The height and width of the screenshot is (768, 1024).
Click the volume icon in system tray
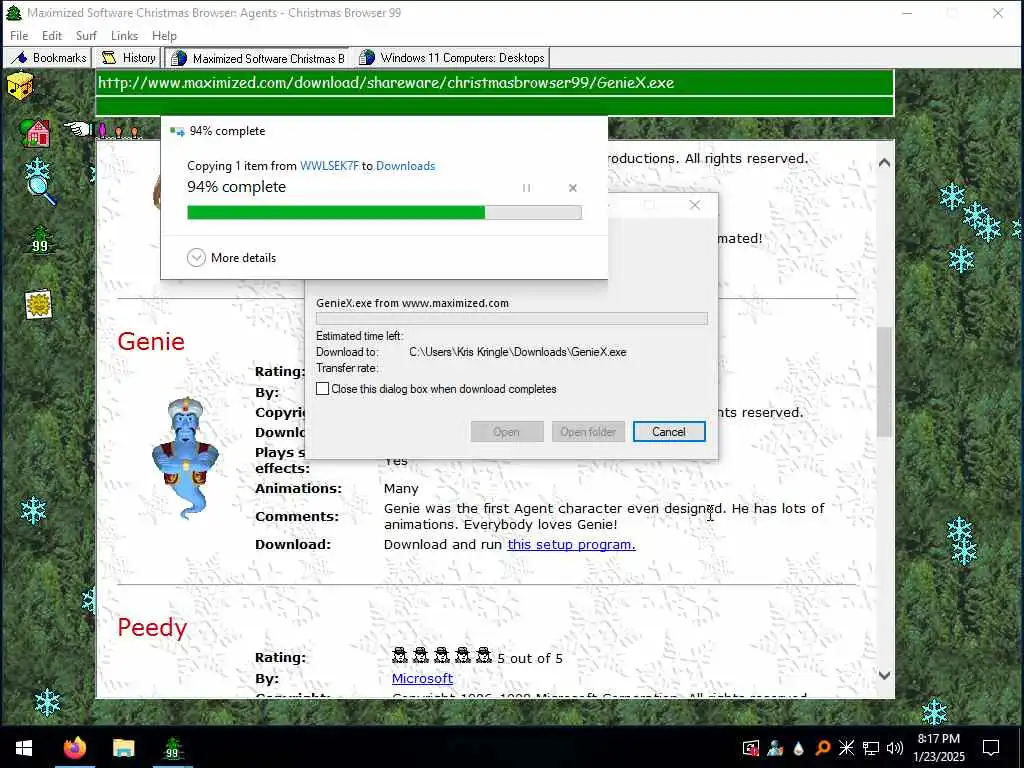[895, 748]
